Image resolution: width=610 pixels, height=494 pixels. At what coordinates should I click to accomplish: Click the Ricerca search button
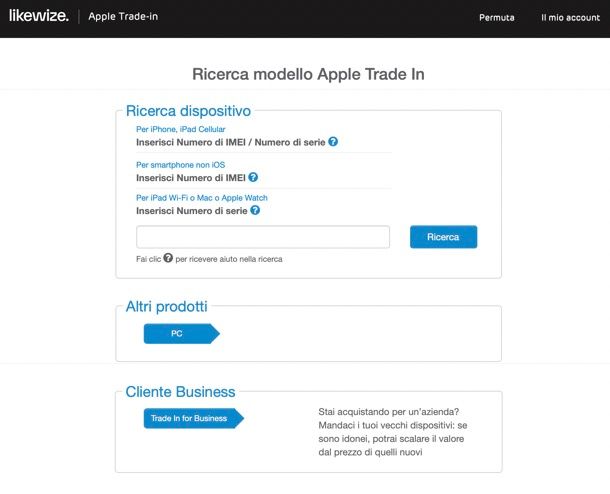pos(443,237)
